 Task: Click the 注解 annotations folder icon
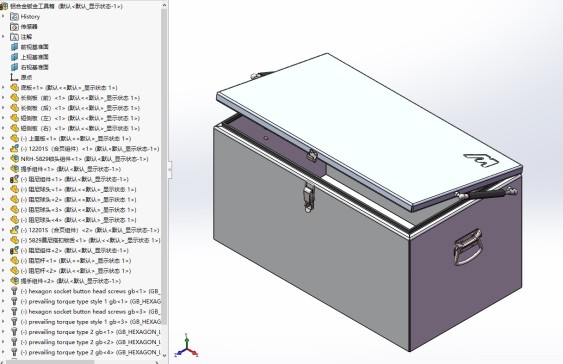click(x=14, y=37)
